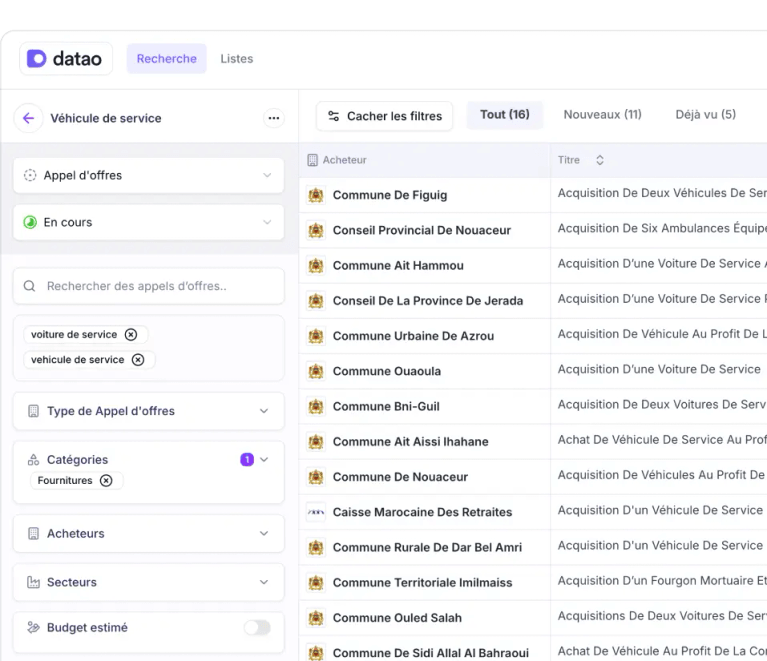Click the Categories count badge

coord(247,459)
